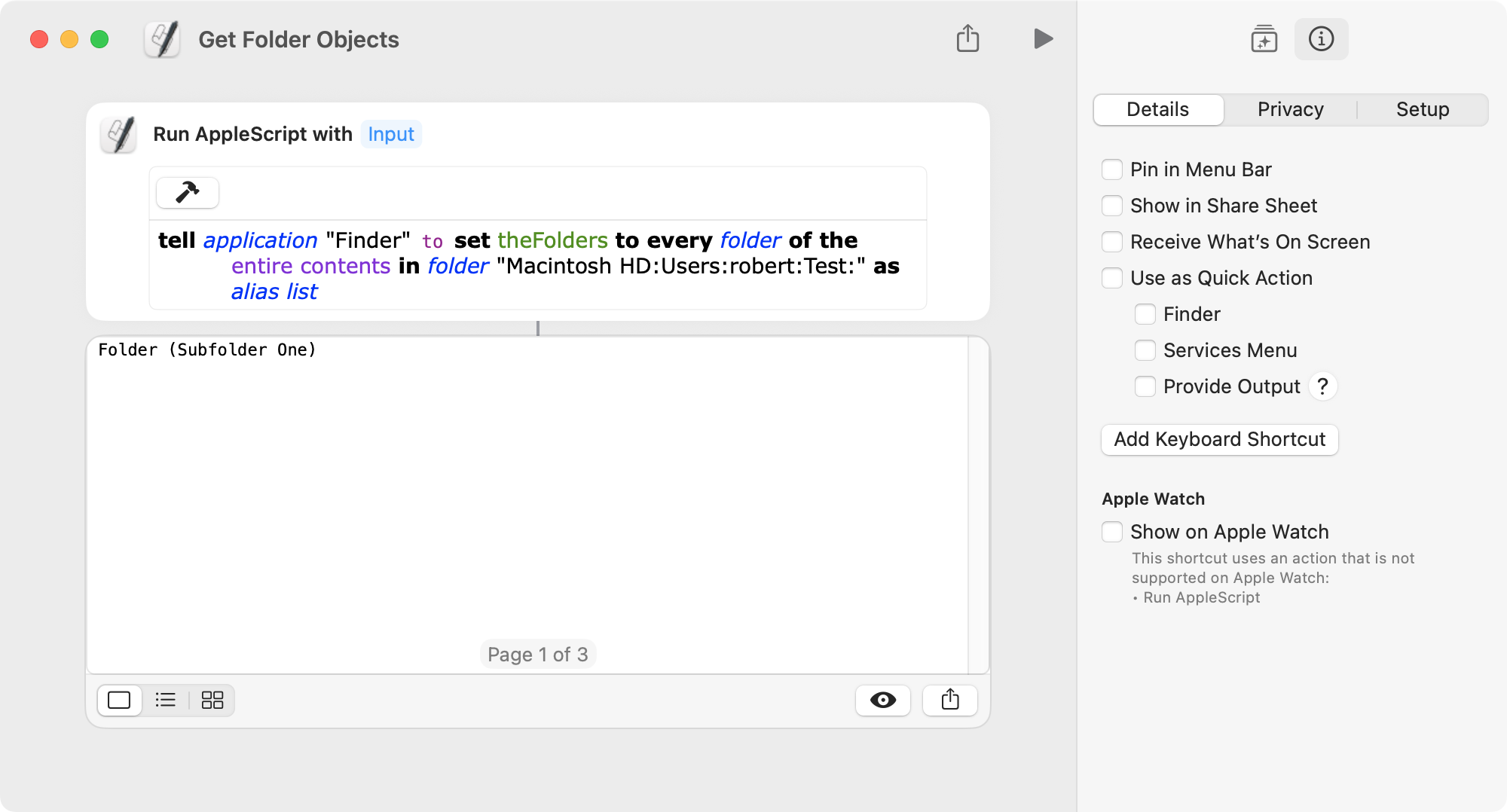Share the shortcut from title bar
This screenshot has width=1507, height=812.
coord(967,38)
